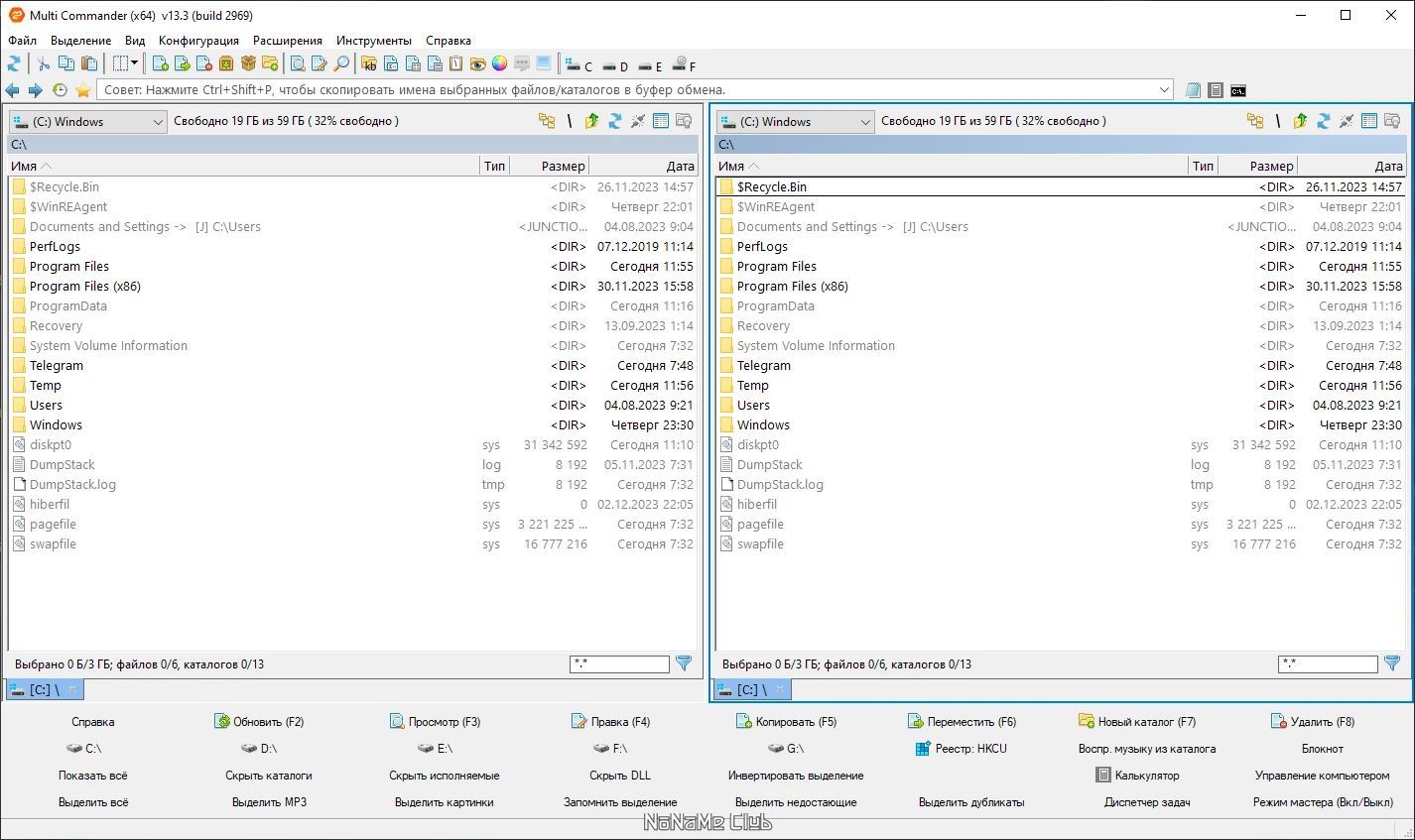Image resolution: width=1415 pixels, height=840 pixels.
Task: Click the Новый каталог (F7) button
Action: (x=1136, y=722)
